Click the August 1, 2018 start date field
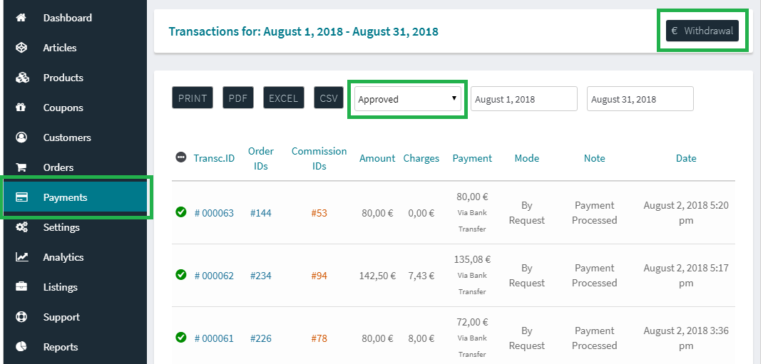 524,99
